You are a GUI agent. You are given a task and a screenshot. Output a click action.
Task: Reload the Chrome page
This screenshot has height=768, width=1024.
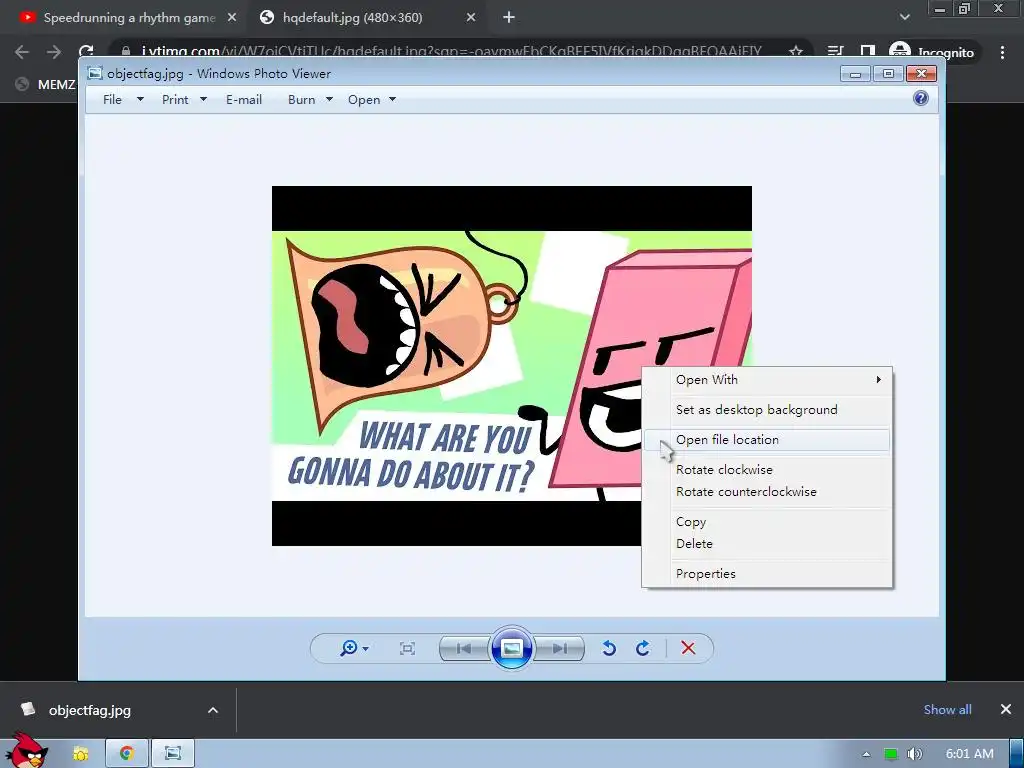pyautogui.click(x=86, y=52)
